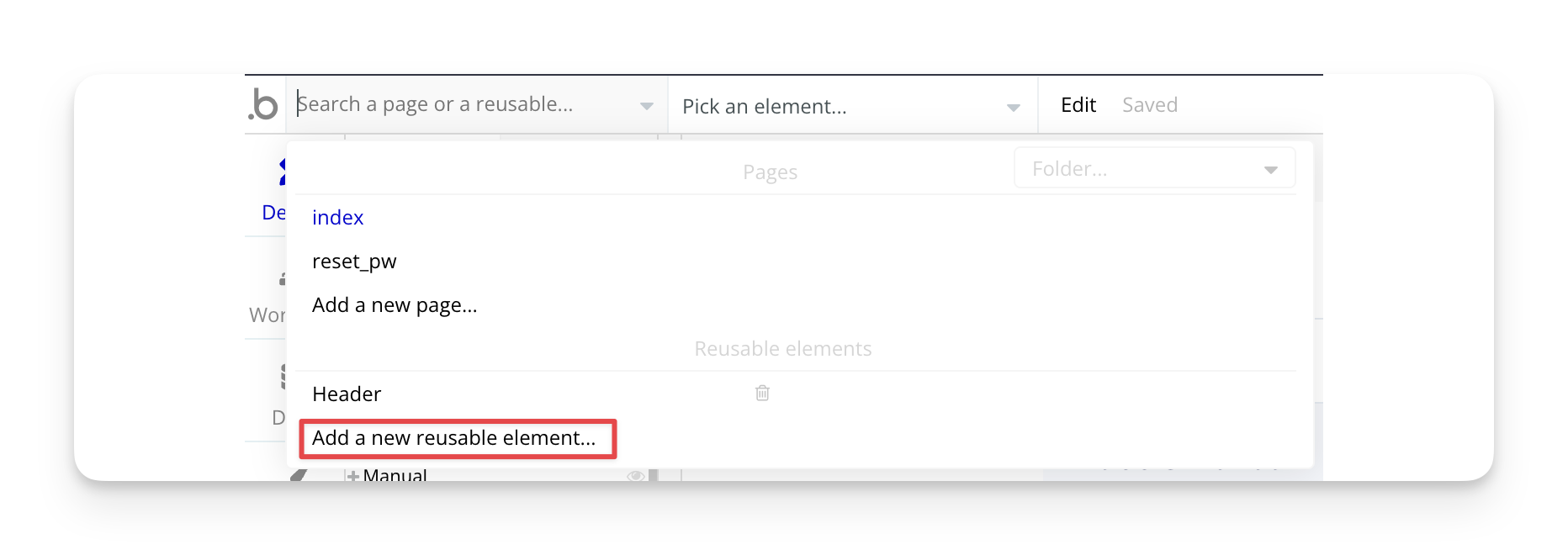Image resolution: width=1568 pixels, height=555 pixels.
Task: Open the Header reusable element
Action: tap(347, 394)
